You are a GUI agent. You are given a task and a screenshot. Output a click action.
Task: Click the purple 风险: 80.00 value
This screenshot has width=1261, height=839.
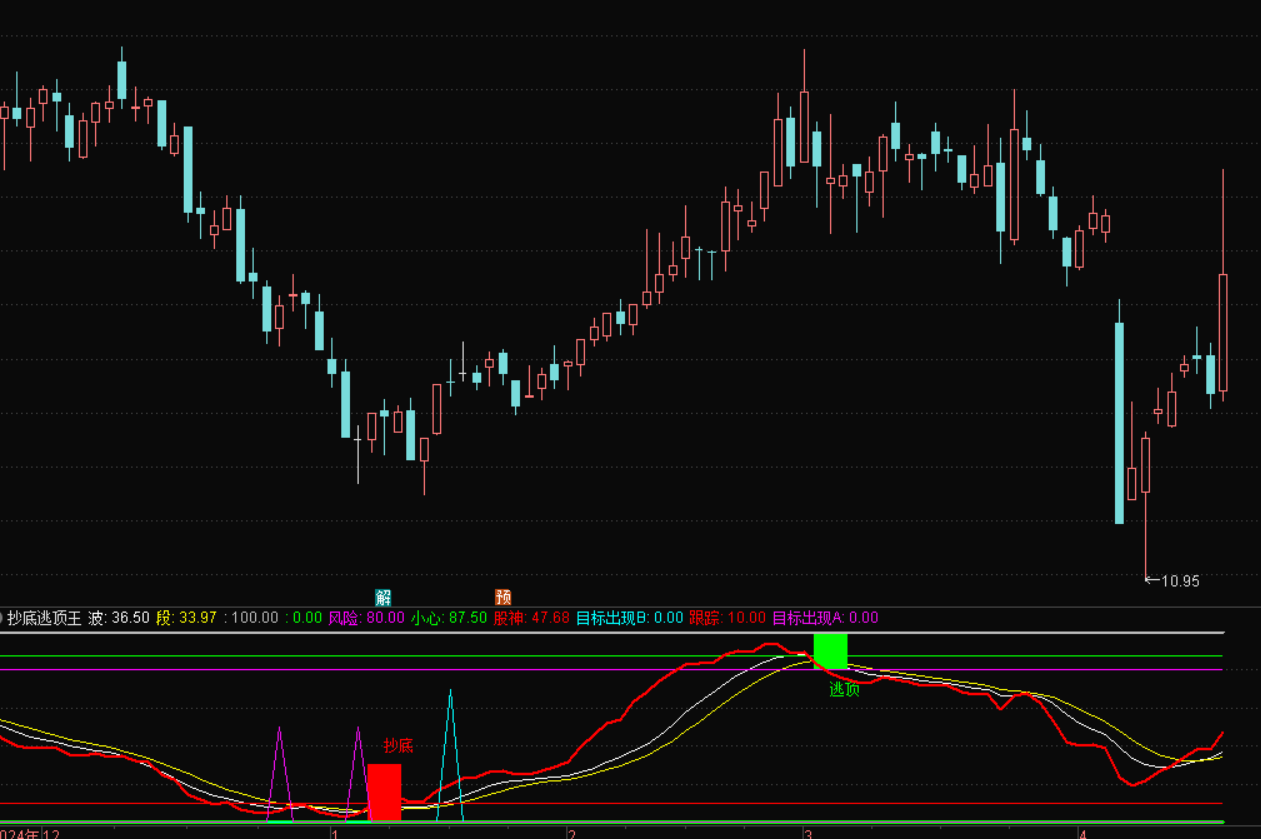pos(367,618)
